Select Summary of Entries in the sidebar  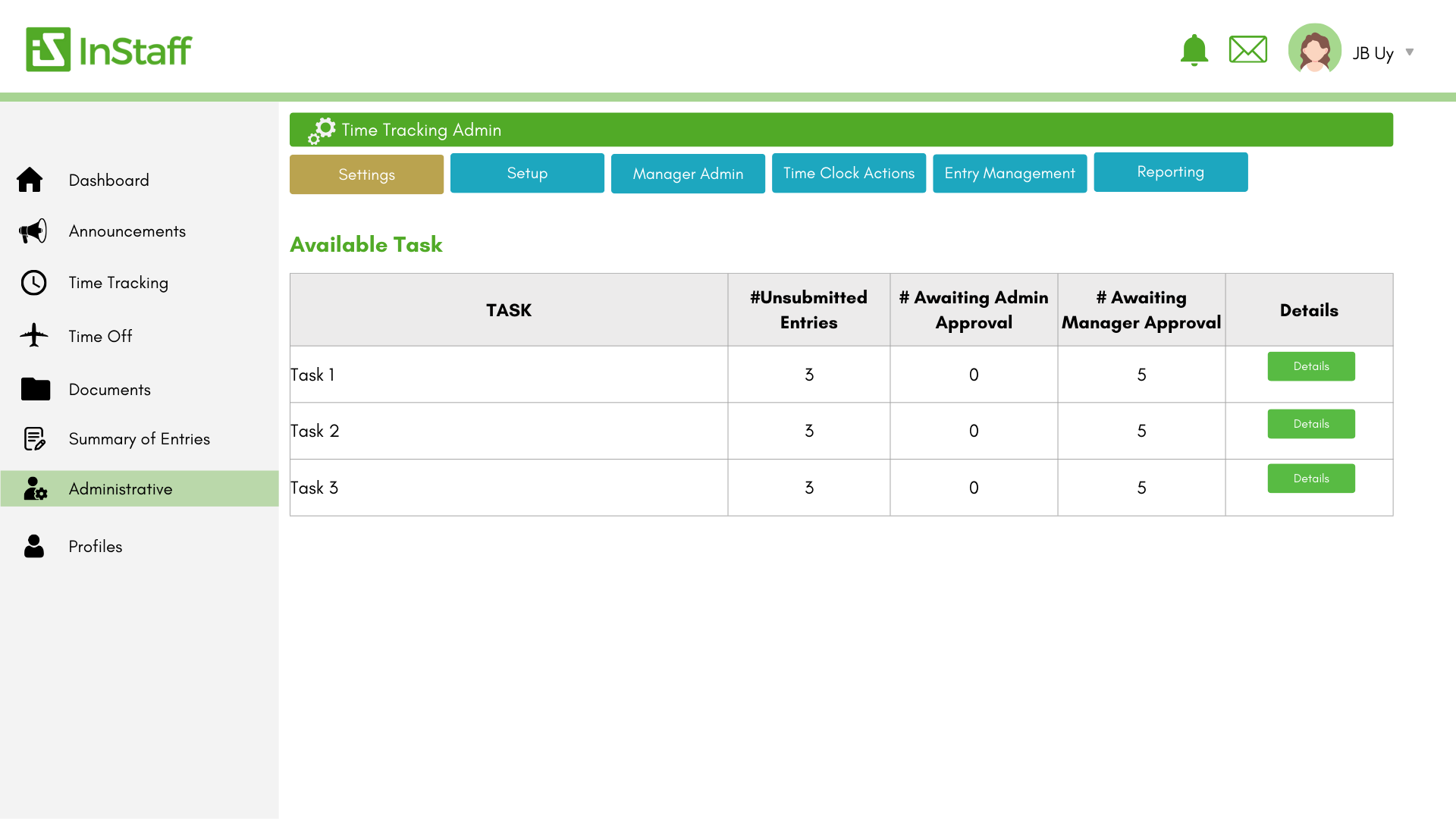tap(139, 439)
